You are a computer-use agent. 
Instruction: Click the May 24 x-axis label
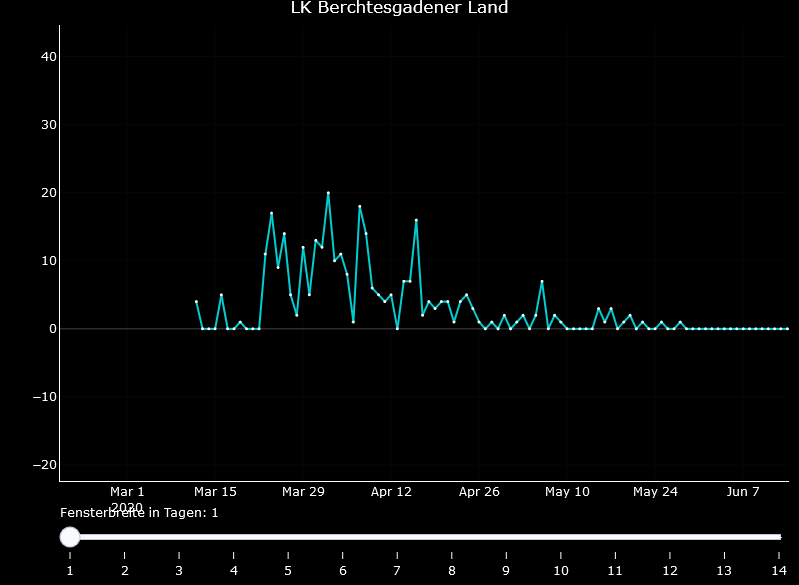click(655, 492)
